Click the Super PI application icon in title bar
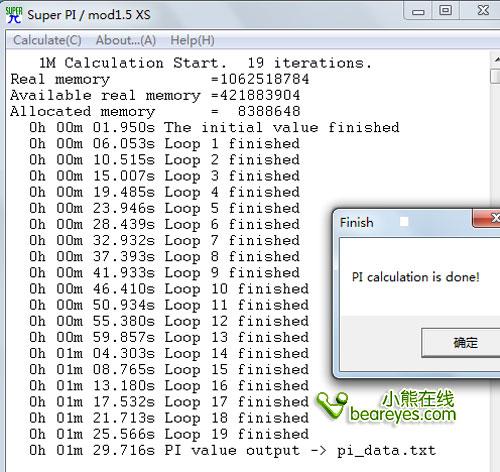 [x=14, y=15]
